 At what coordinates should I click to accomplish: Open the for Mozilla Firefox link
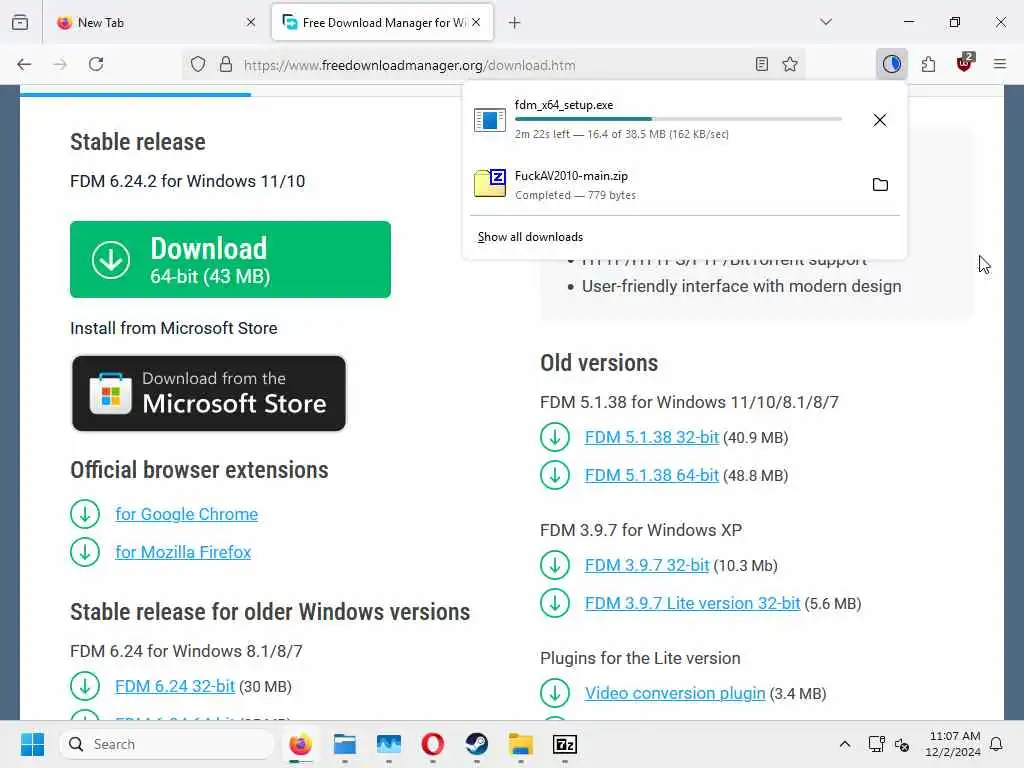tap(183, 552)
